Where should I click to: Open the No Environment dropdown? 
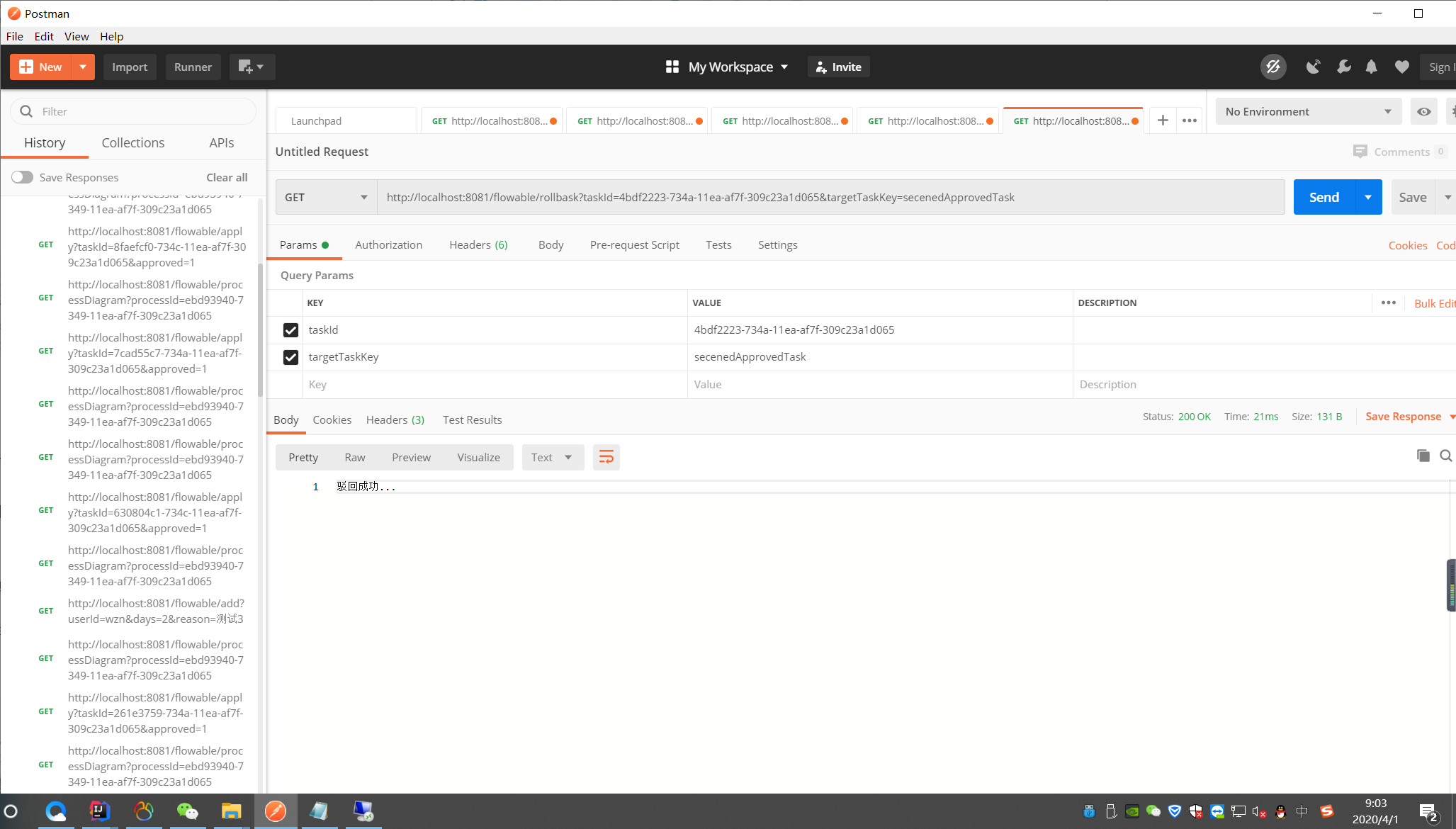click(1307, 111)
